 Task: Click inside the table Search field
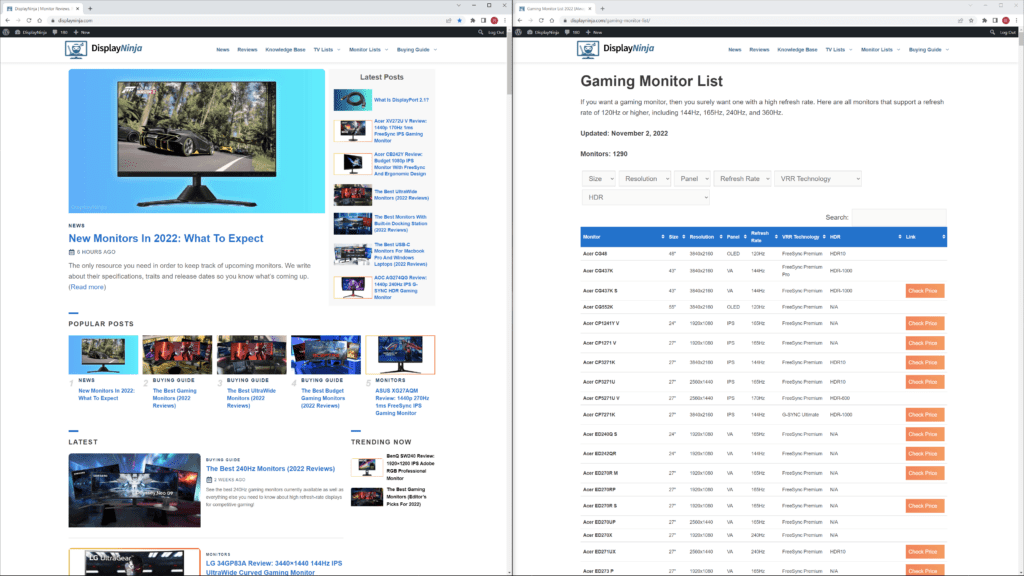[x=900, y=217]
